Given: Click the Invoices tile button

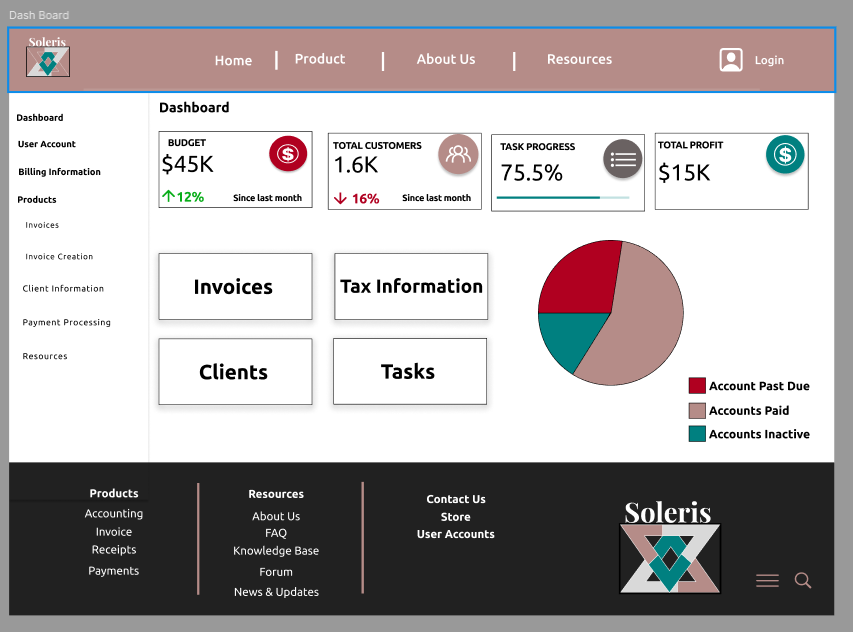Looking at the screenshot, I should [236, 287].
